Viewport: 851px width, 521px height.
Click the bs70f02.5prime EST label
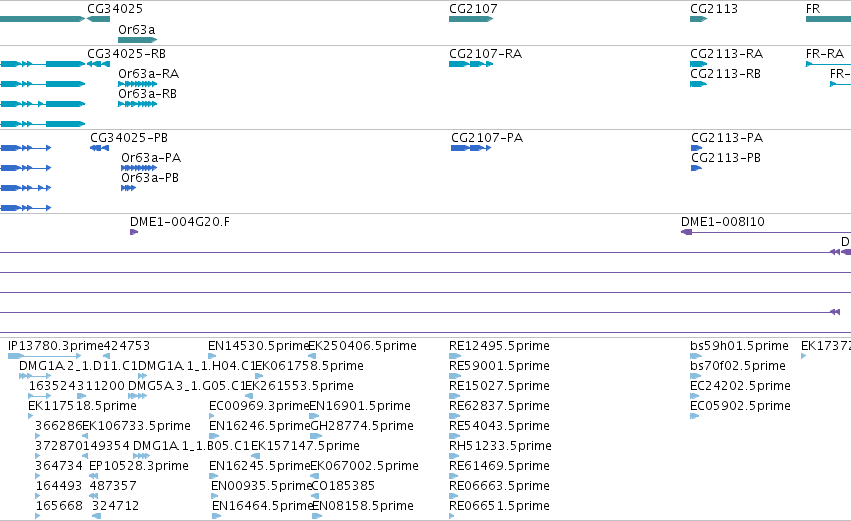pyautogui.click(x=738, y=366)
